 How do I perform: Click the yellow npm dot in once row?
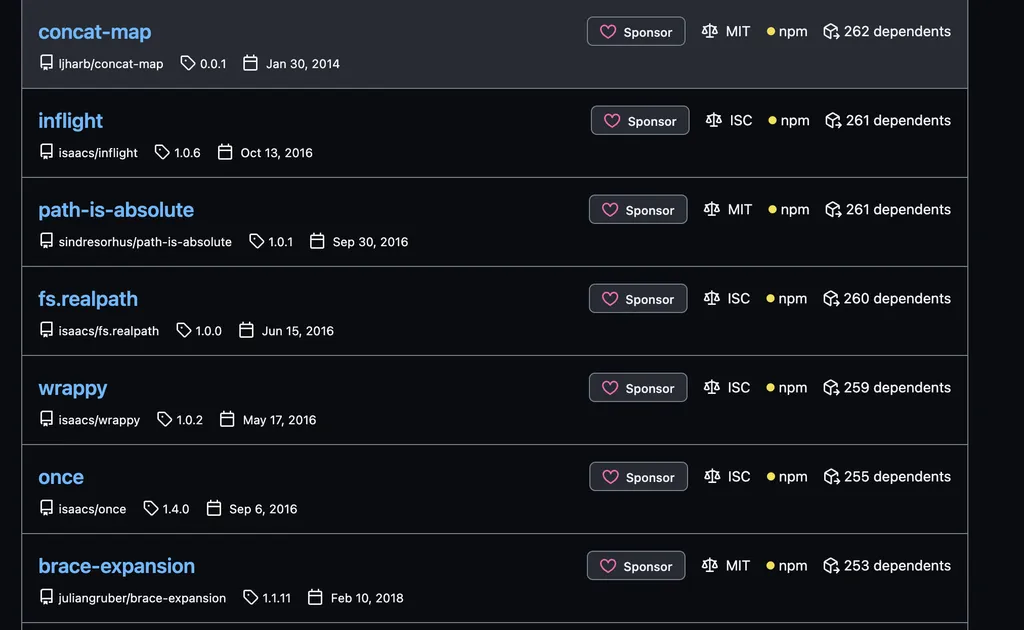771,477
